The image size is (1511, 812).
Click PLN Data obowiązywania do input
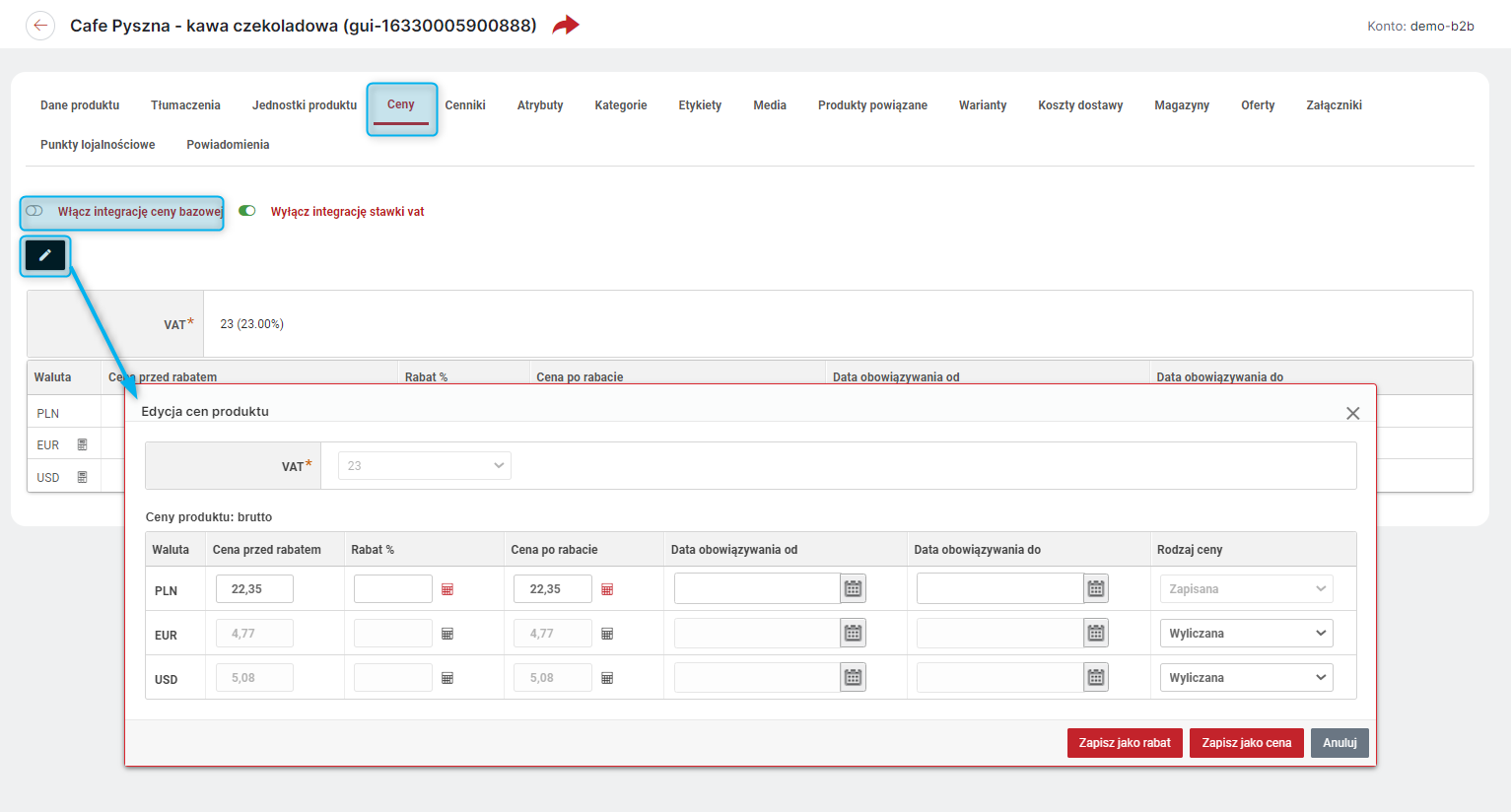pyautogui.click(x=1000, y=588)
